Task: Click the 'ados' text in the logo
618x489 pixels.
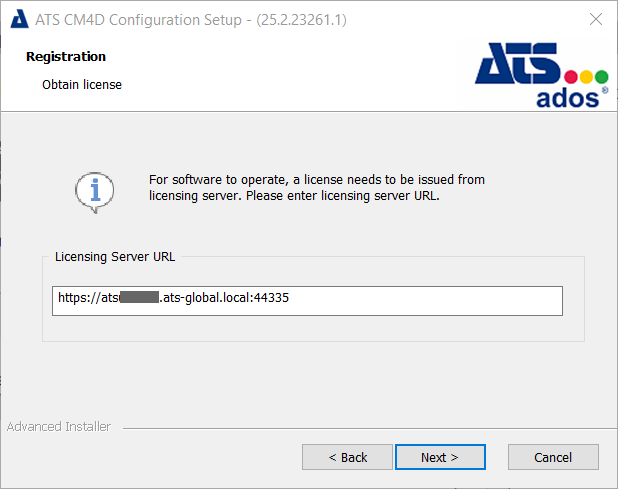Action: [x=567, y=98]
